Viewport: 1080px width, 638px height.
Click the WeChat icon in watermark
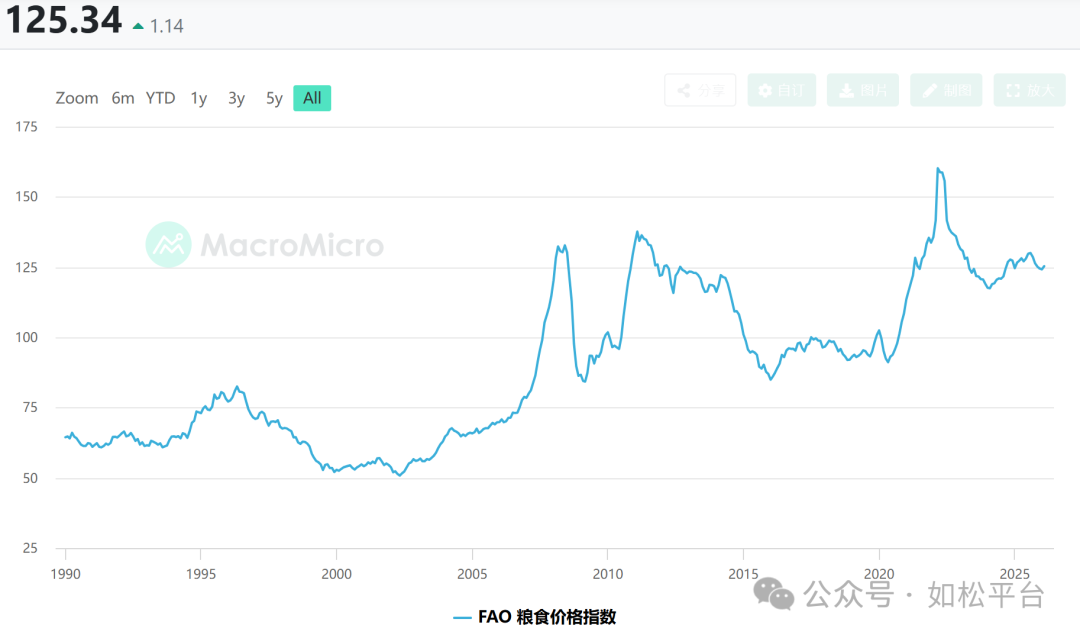click(x=774, y=595)
